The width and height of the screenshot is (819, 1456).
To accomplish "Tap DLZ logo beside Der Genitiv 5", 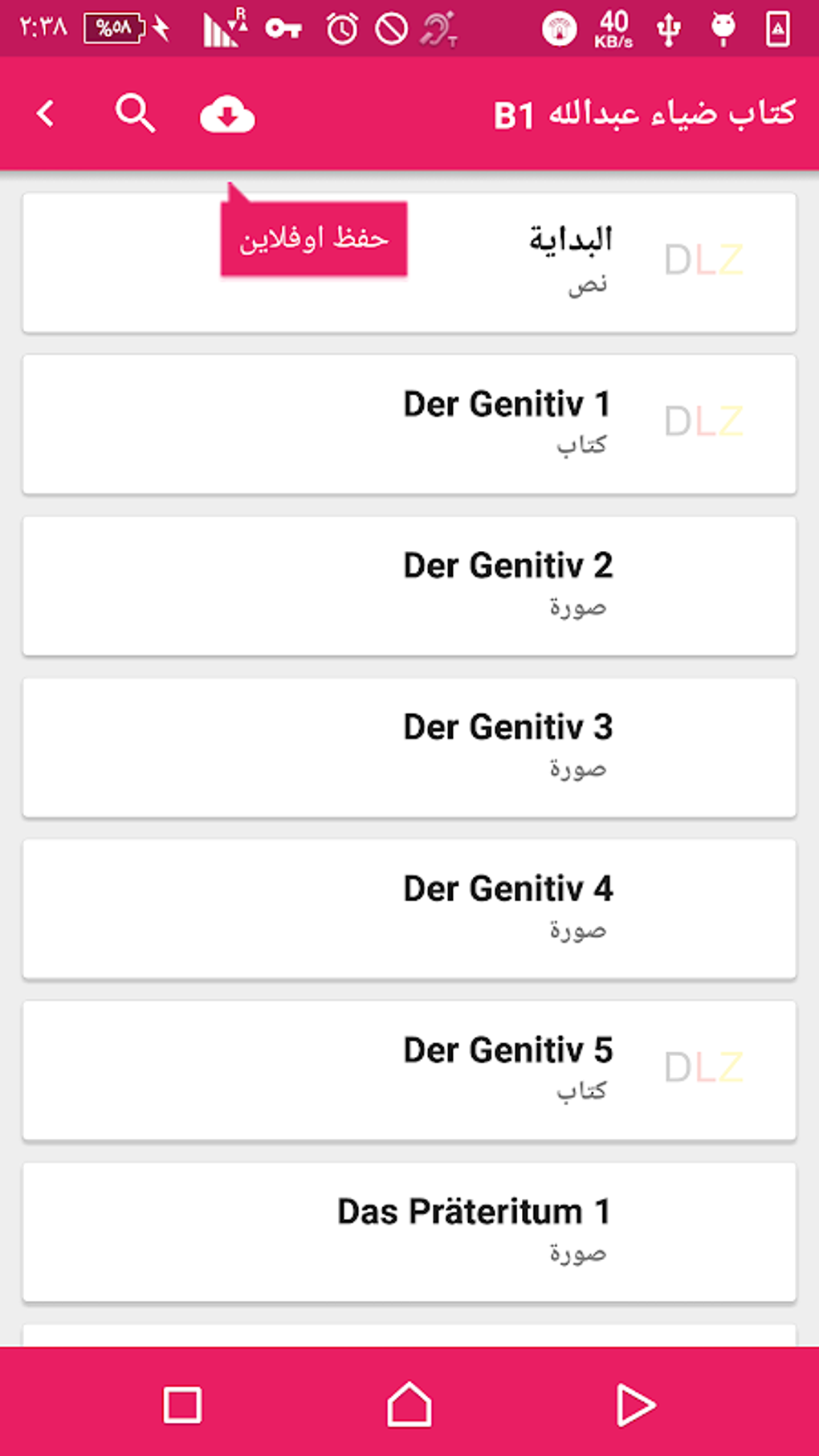I will click(703, 1067).
